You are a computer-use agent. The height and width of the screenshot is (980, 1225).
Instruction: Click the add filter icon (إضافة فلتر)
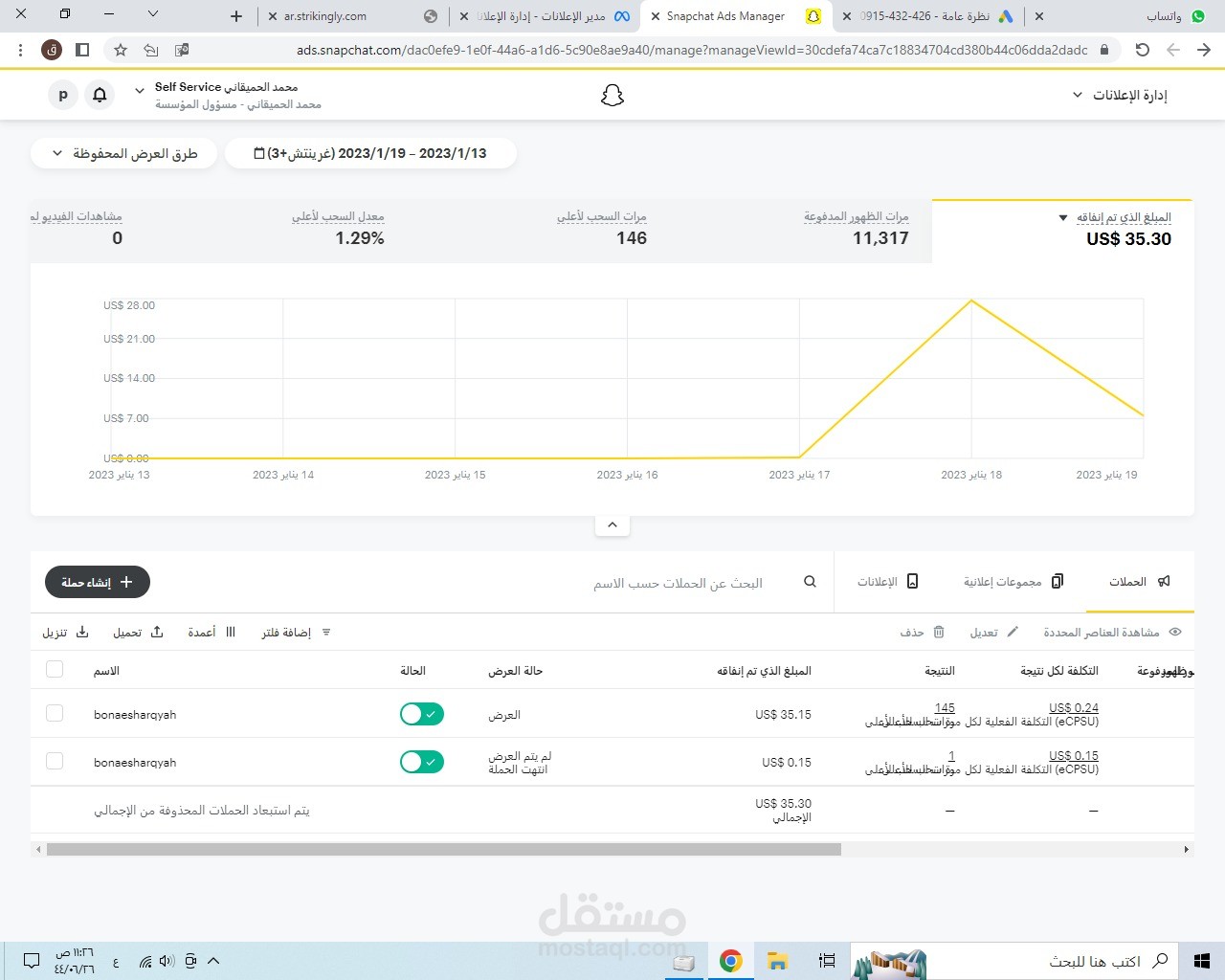tap(326, 633)
